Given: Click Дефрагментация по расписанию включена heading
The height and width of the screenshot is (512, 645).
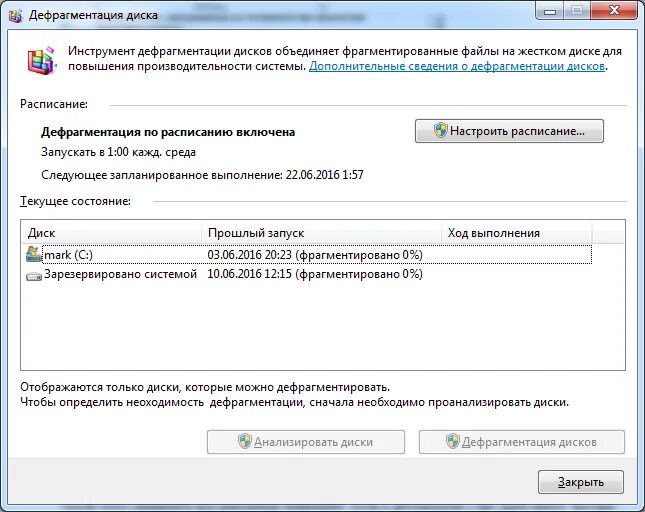Looking at the screenshot, I should point(168,132).
